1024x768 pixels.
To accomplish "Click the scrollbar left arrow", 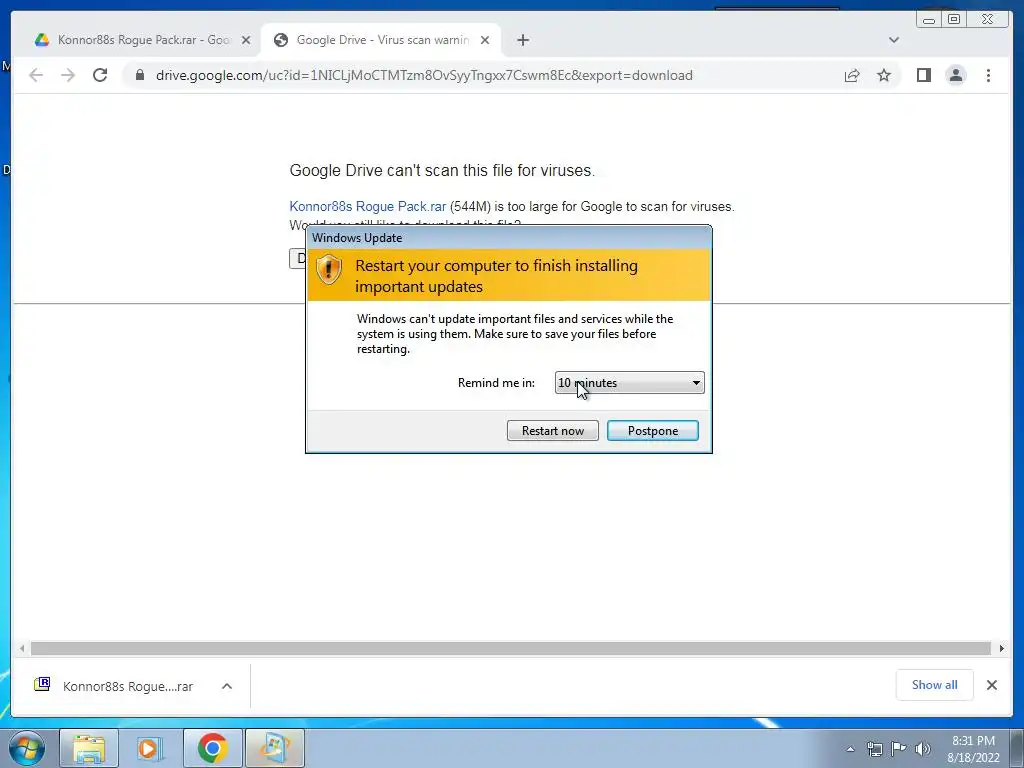I will point(22,648).
